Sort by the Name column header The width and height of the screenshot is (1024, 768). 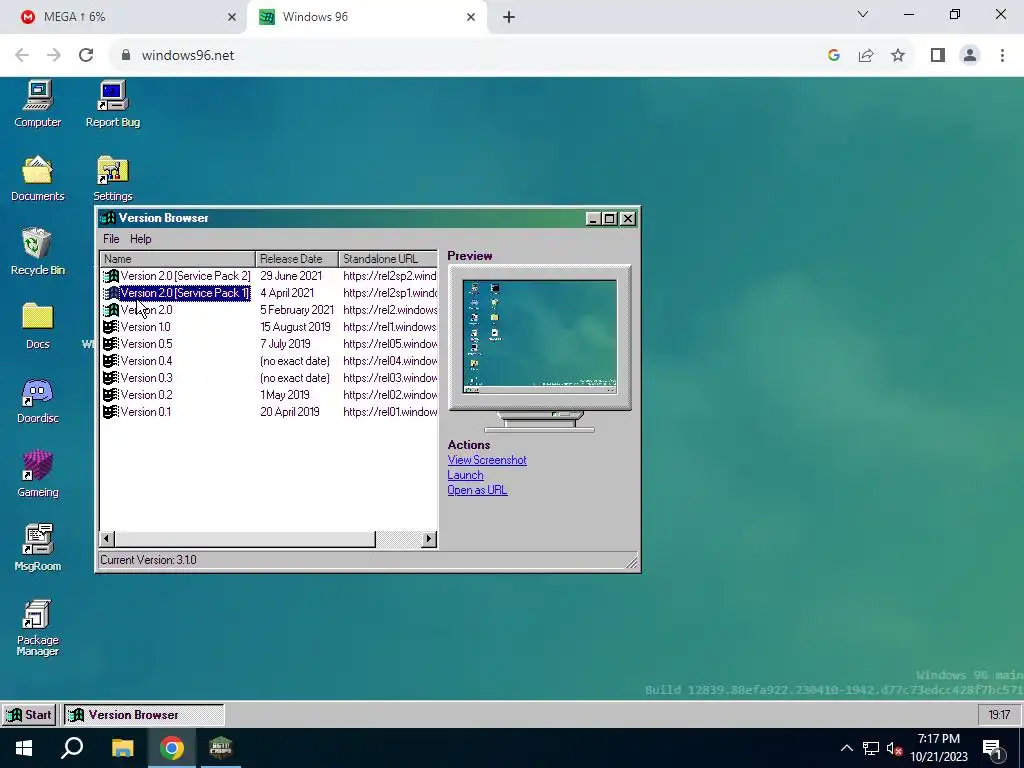pyautogui.click(x=177, y=259)
